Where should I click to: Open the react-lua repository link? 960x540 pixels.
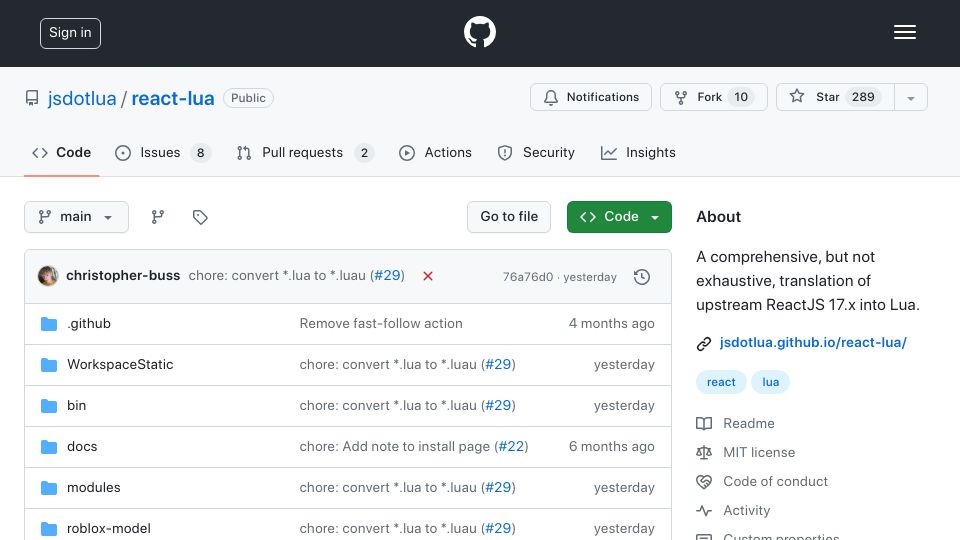(173, 98)
